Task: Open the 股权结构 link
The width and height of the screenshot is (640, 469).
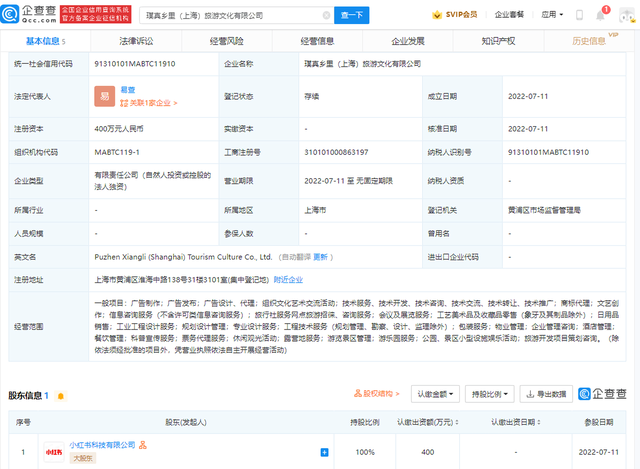Action: (376, 393)
